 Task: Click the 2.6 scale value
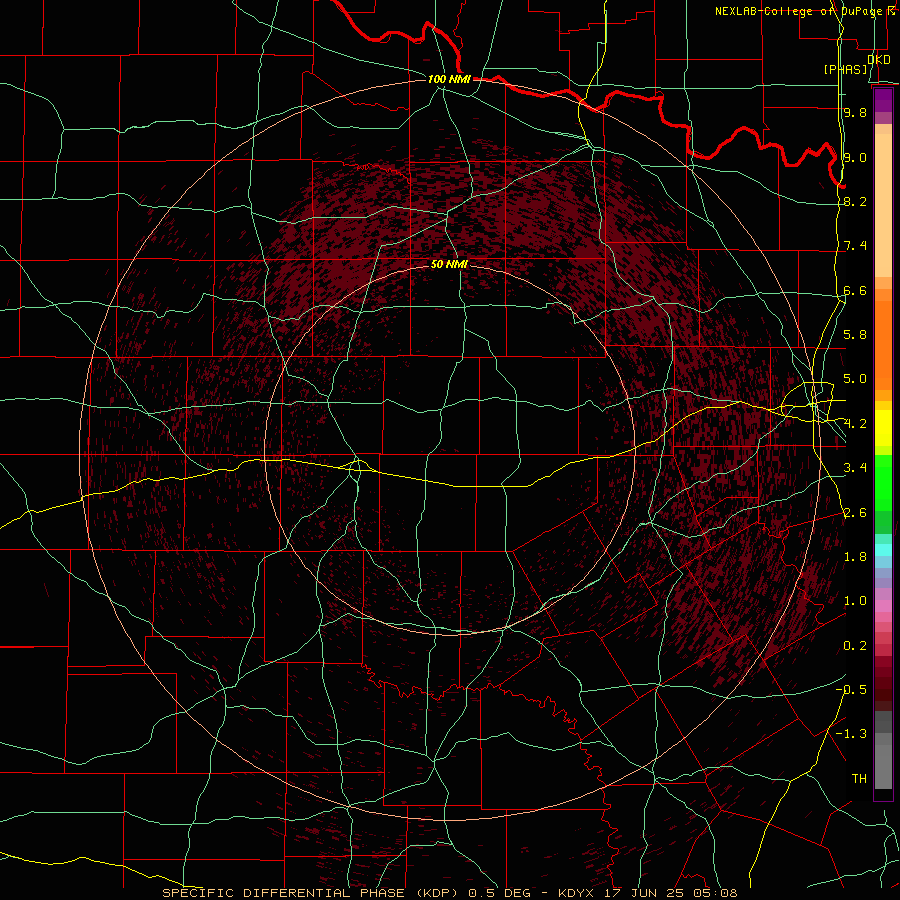click(855, 513)
